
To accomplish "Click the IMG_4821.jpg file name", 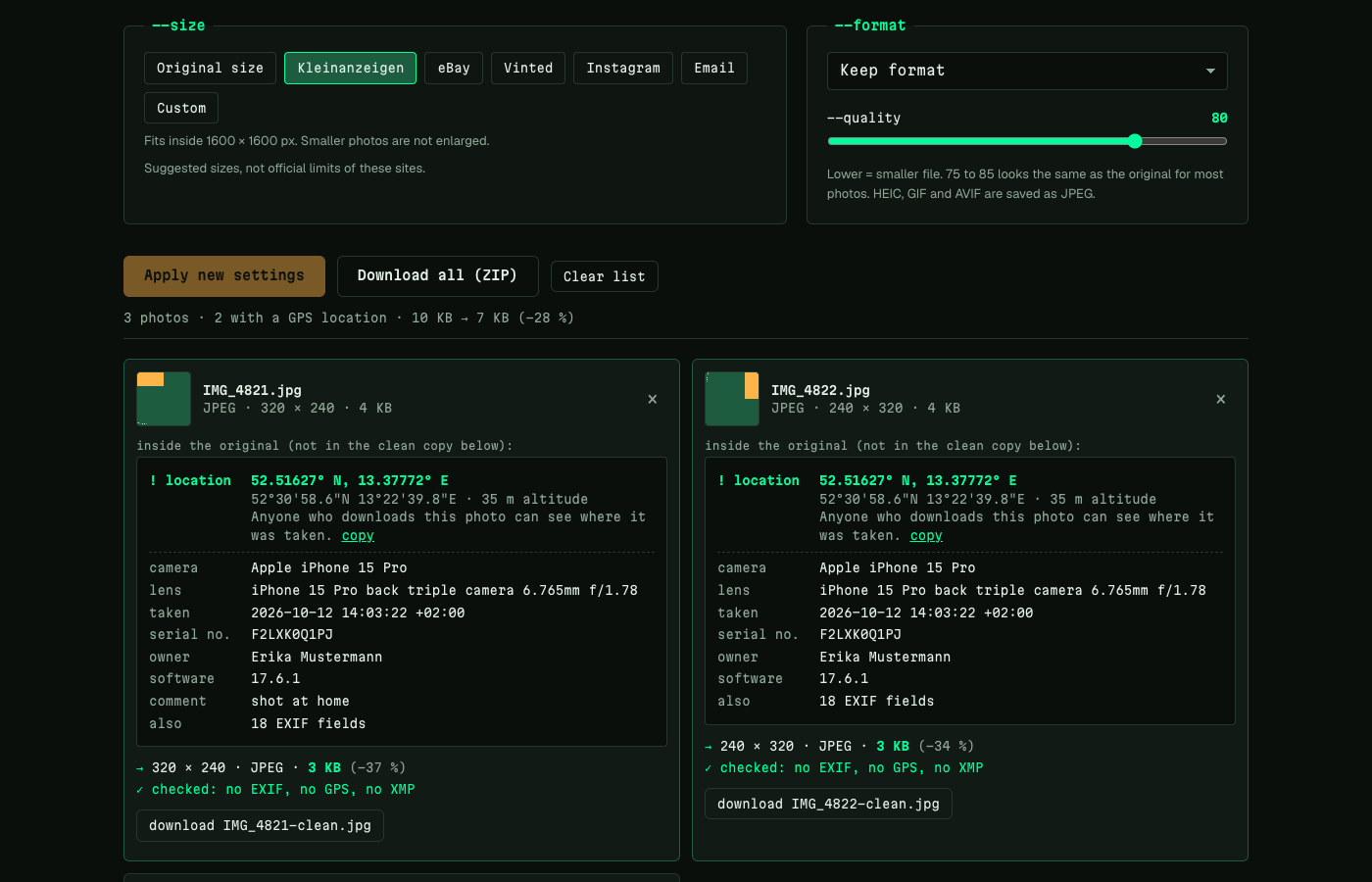I will pos(252,390).
